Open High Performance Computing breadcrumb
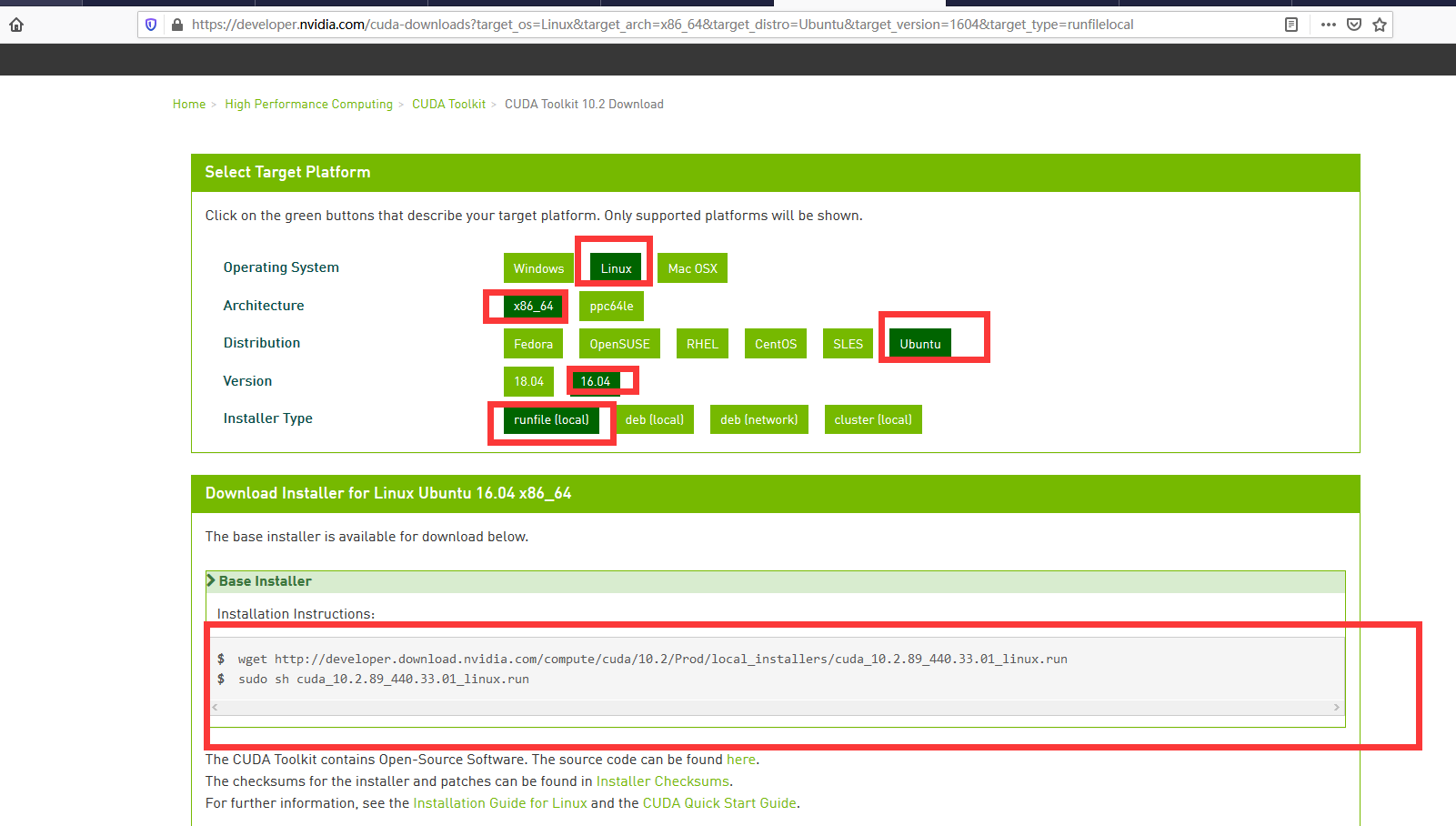 coord(308,105)
